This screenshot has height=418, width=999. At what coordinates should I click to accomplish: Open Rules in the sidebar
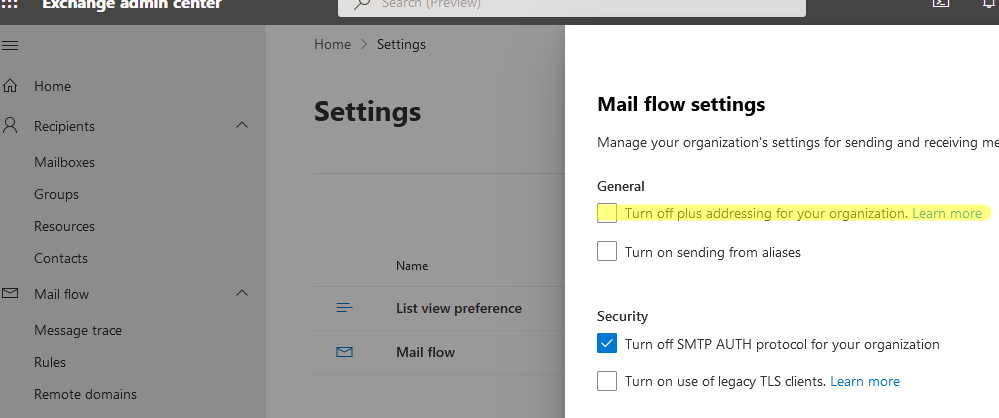point(50,362)
